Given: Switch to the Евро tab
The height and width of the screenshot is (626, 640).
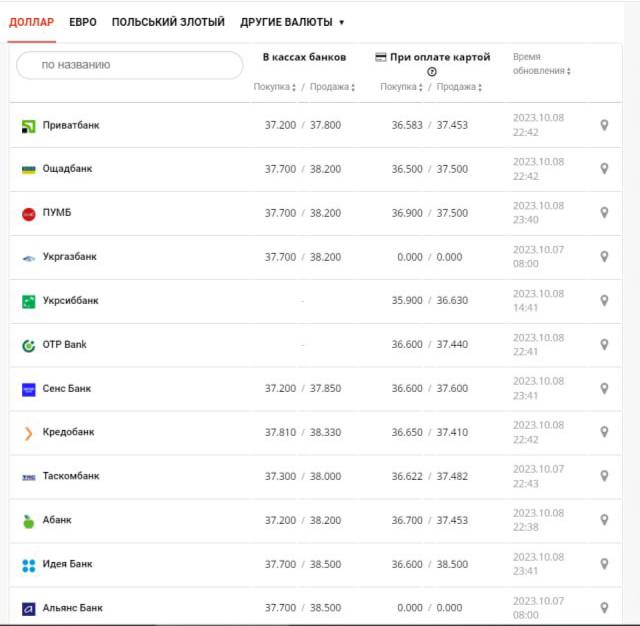Looking at the screenshot, I should click(x=83, y=22).
